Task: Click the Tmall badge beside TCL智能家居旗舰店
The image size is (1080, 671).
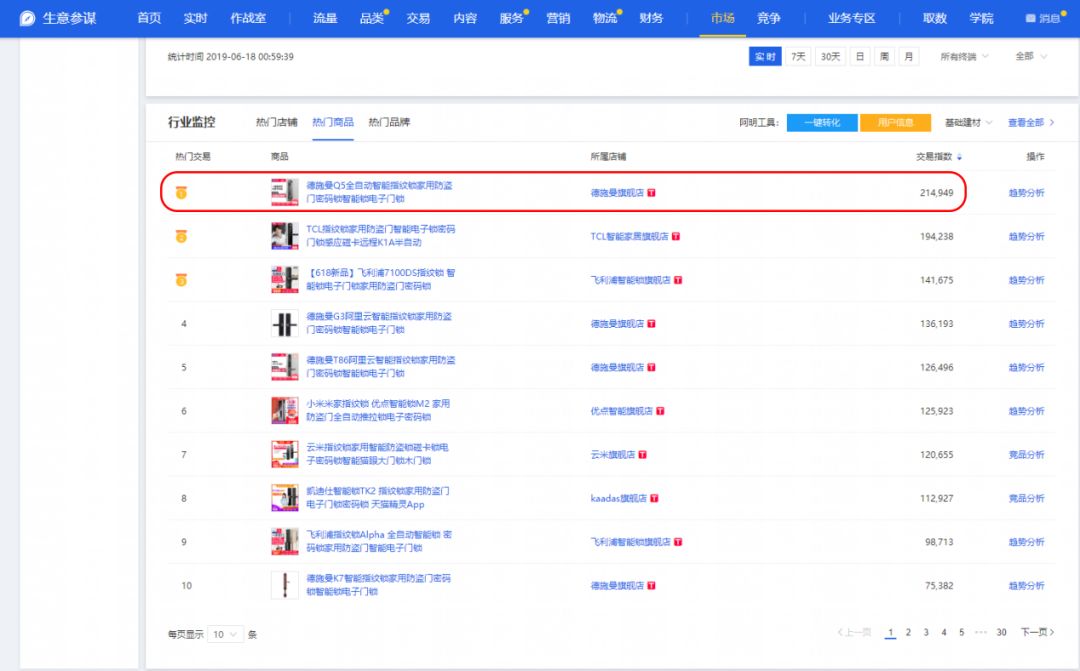Action: [676, 237]
